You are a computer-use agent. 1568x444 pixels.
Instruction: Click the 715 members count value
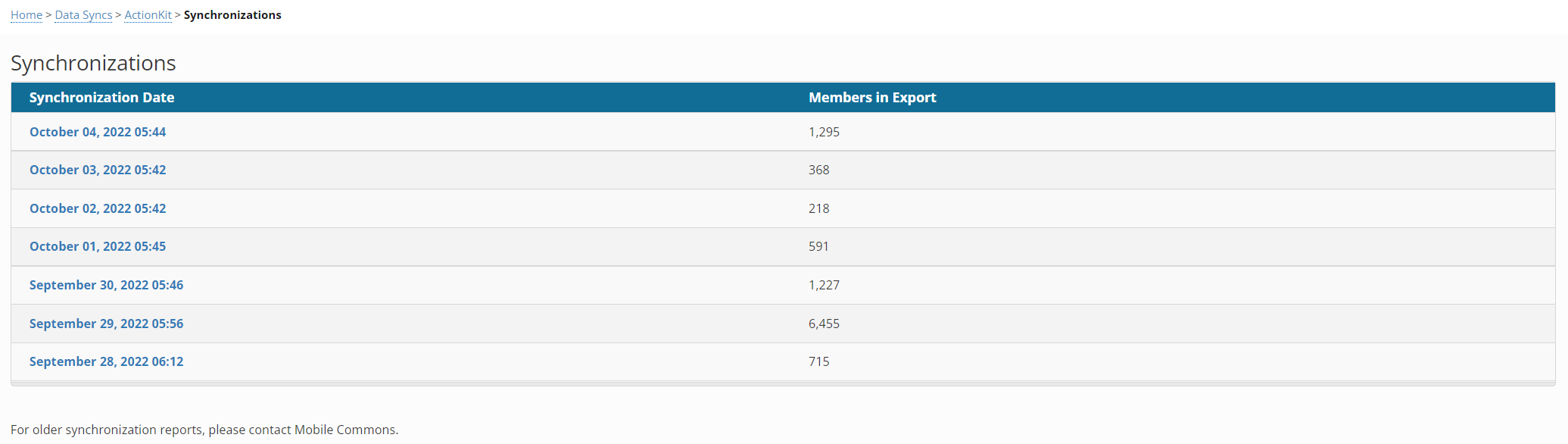pyautogui.click(x=818, y=361)
